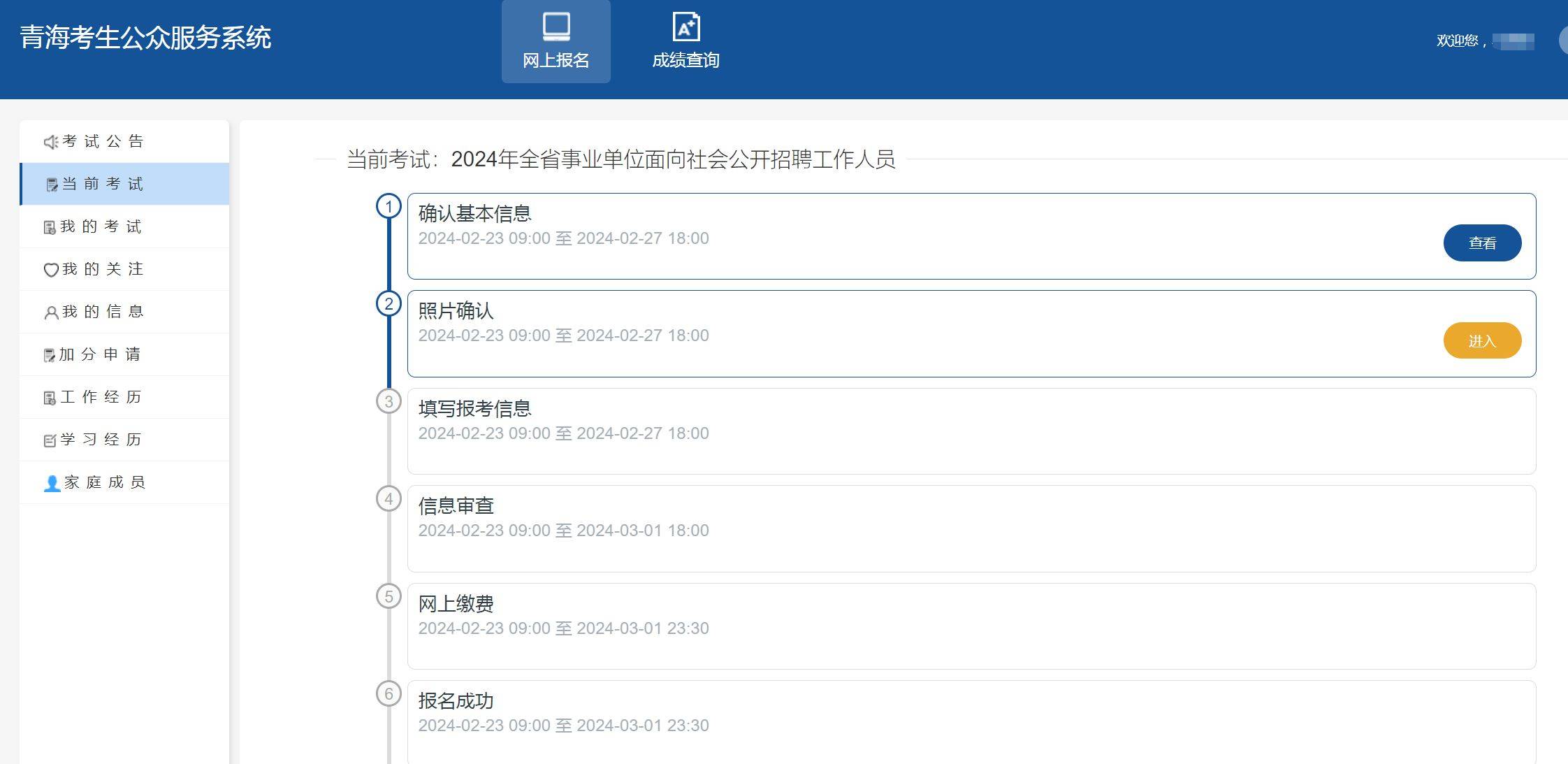This screenshot has height=764, width=1568.
Task: Select the 报名成功 step card
Action: point(971,721)
